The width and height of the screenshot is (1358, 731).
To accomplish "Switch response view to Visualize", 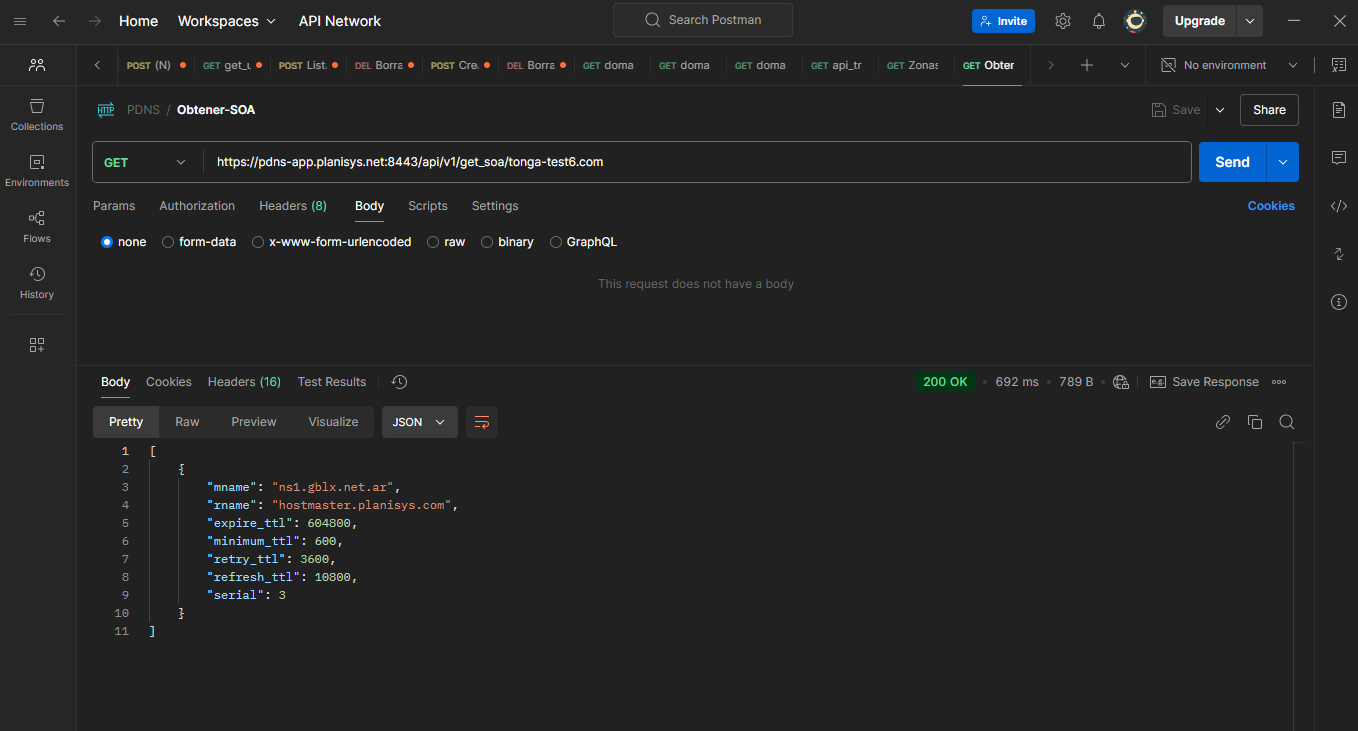I will (333, 422).
